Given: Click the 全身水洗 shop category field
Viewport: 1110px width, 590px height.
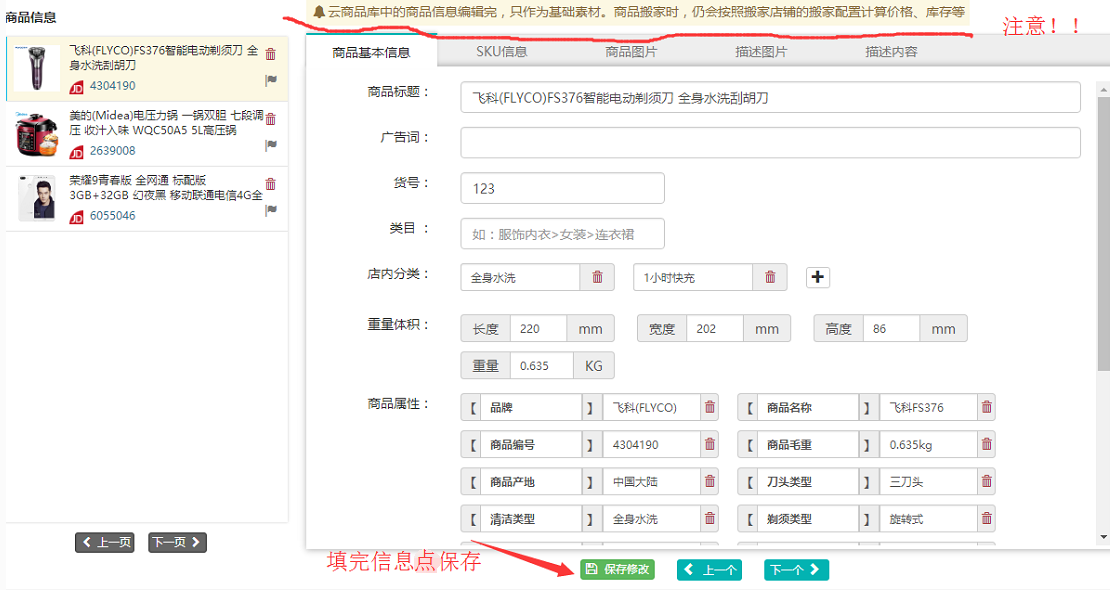Looking at the screenshot, I should (520, 277).
